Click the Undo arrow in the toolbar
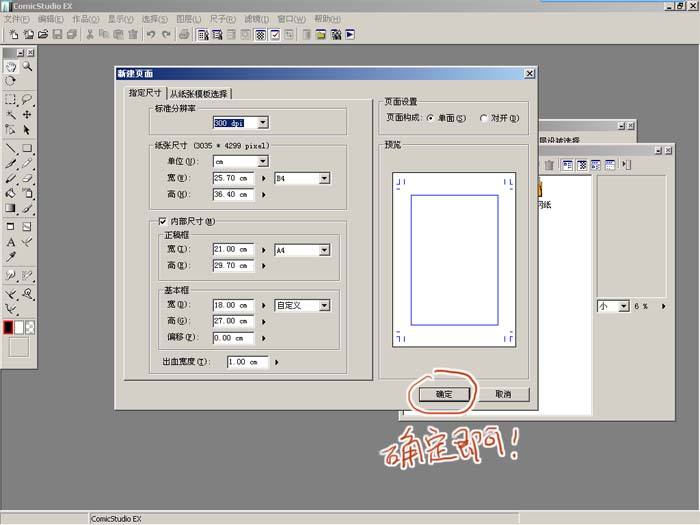The height and width of the screenshot is (525, 700). click(150, 34)
